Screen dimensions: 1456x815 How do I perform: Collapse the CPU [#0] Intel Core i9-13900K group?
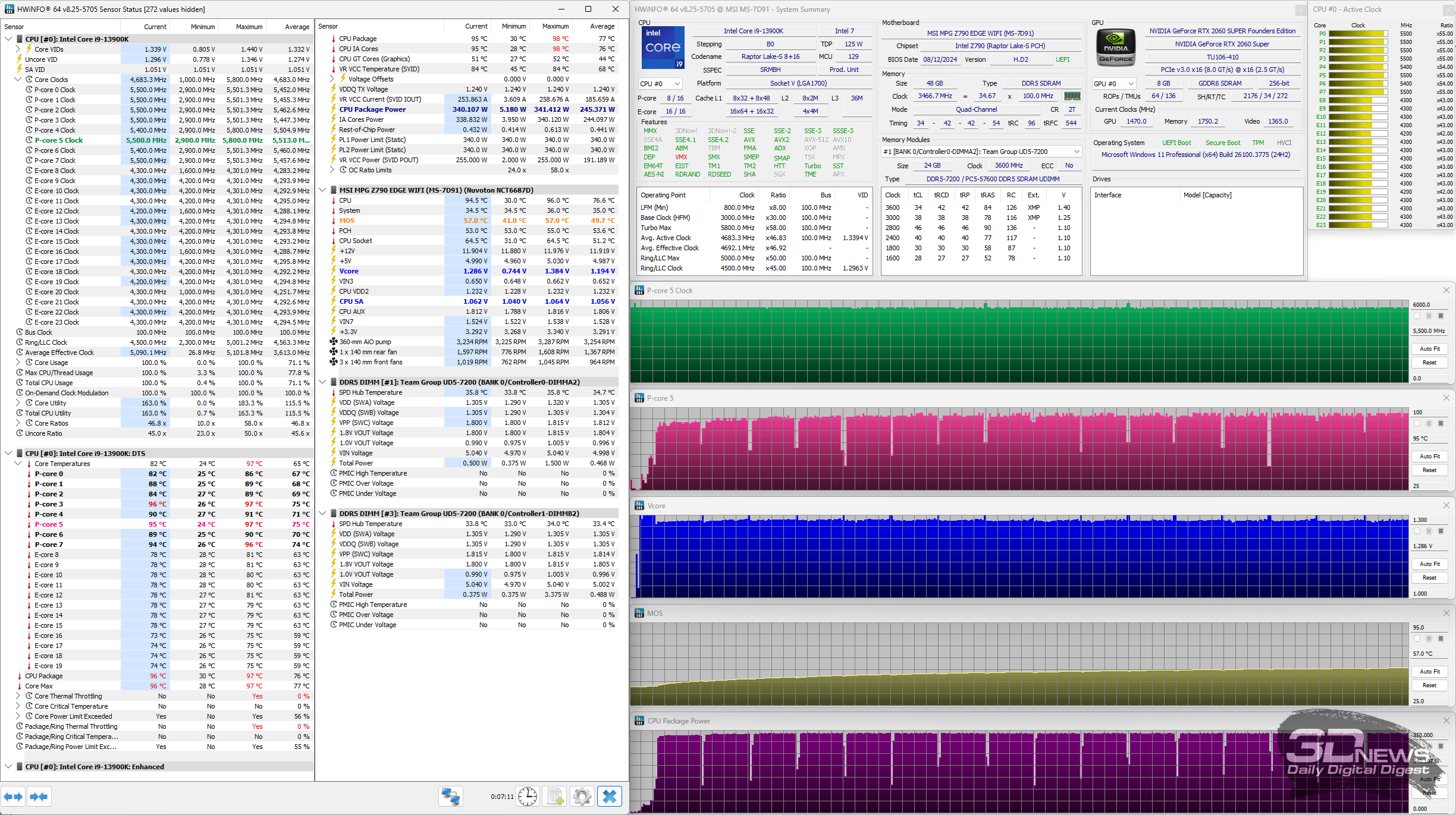point(8,39)
